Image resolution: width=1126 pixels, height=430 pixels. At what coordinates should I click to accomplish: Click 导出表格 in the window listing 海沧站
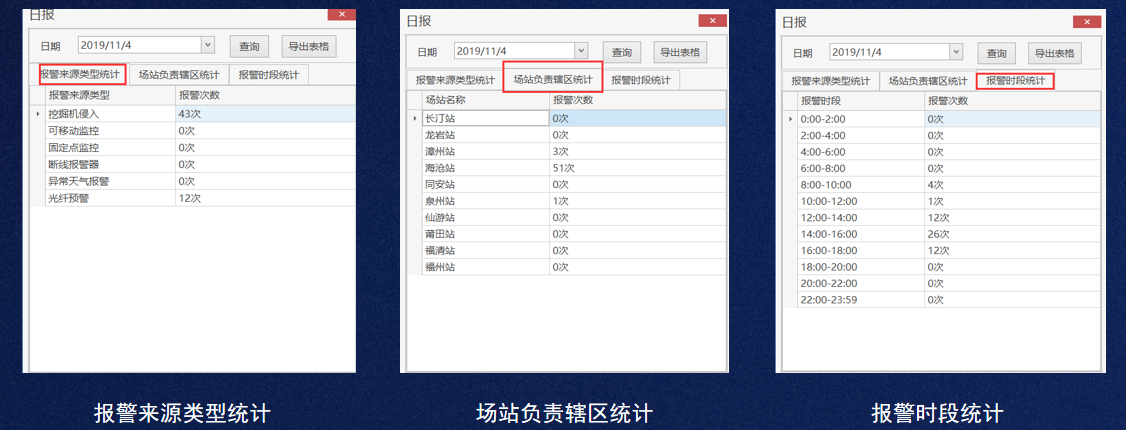pos(680,53)
